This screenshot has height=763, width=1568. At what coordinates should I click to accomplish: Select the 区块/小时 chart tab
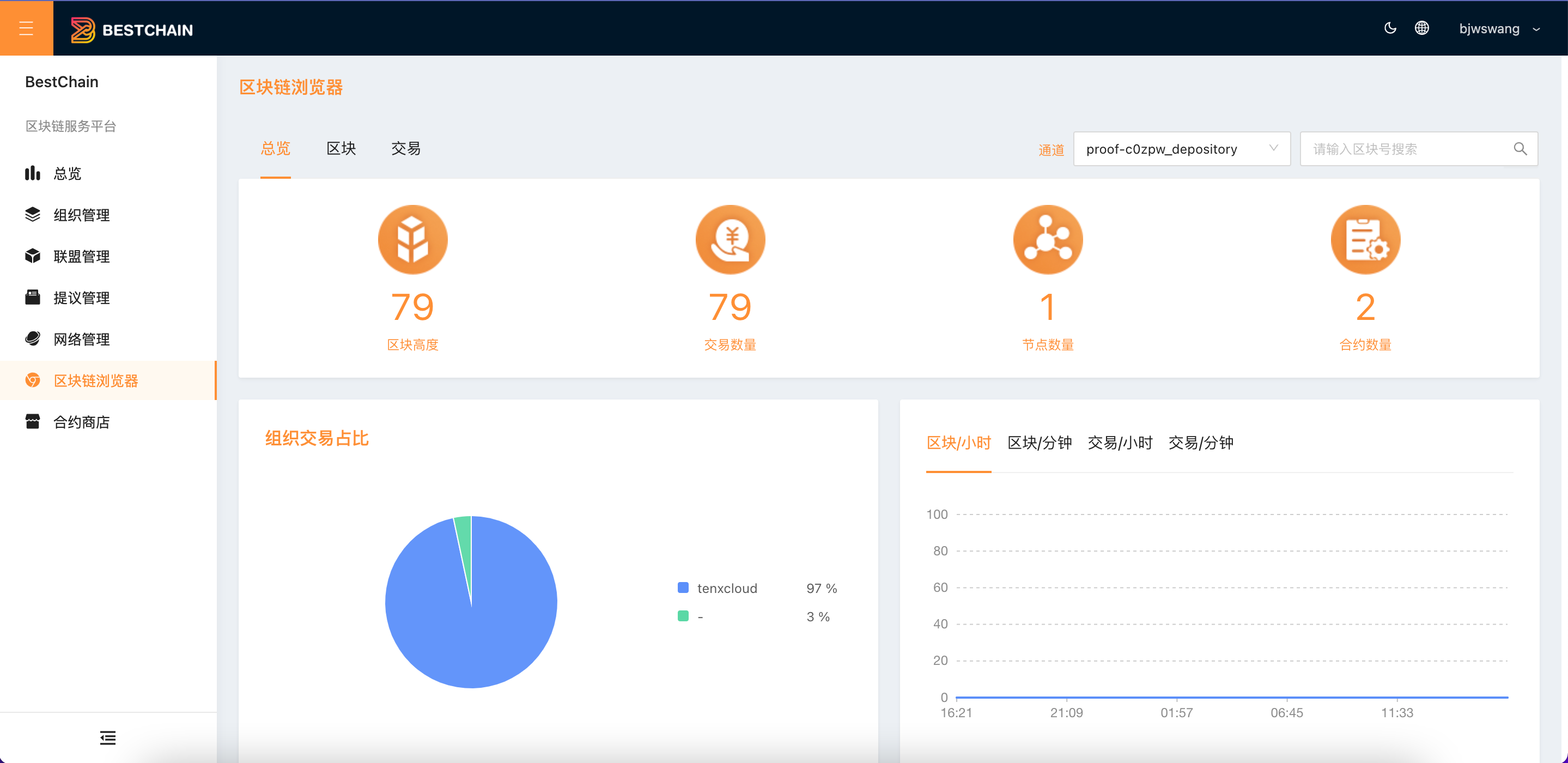(x=959, y=443)
